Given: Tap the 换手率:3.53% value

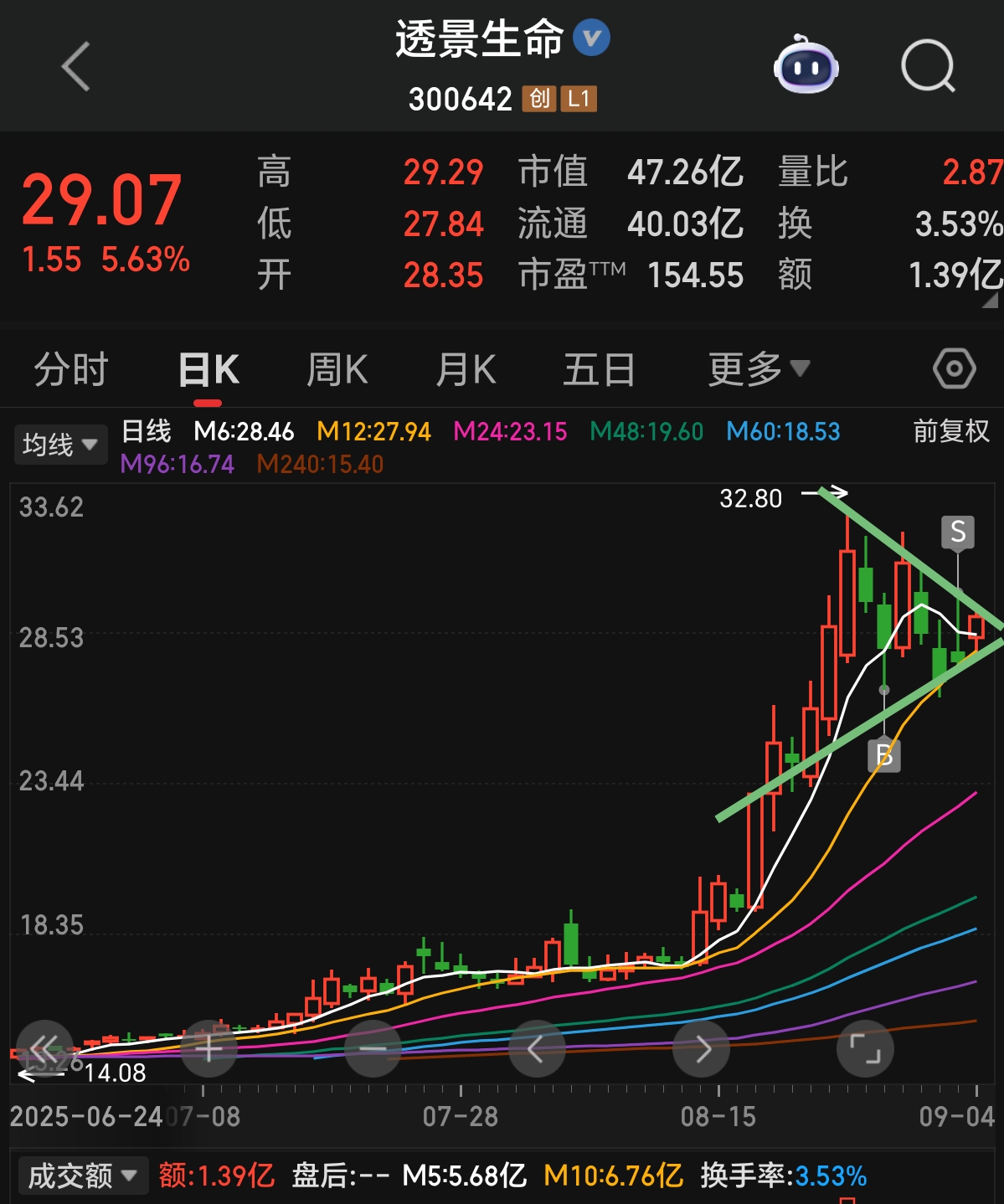Looking at the screenshot, I should [784, 1176].
